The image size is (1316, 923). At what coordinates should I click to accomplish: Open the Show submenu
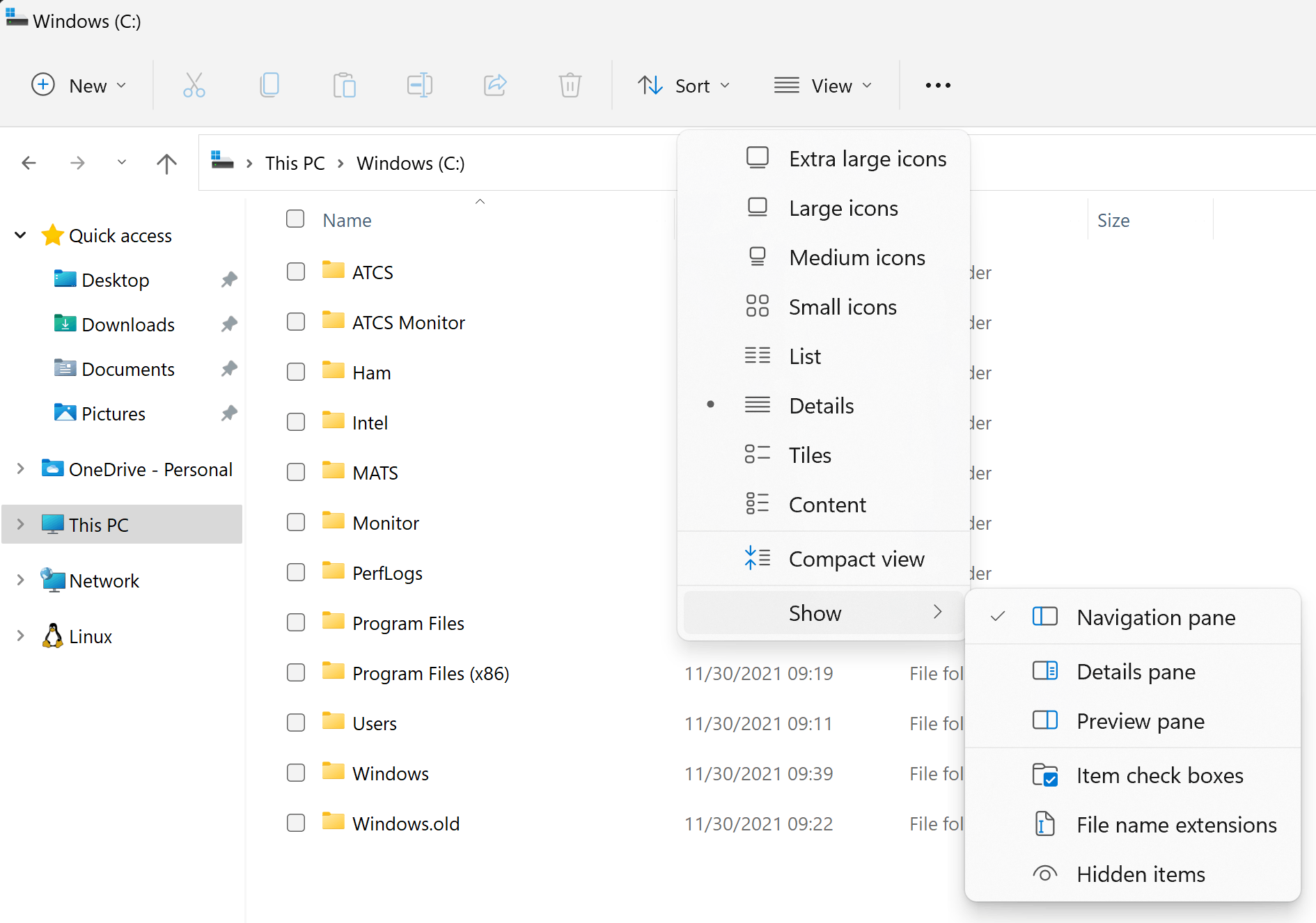click(x=824, y=613)
